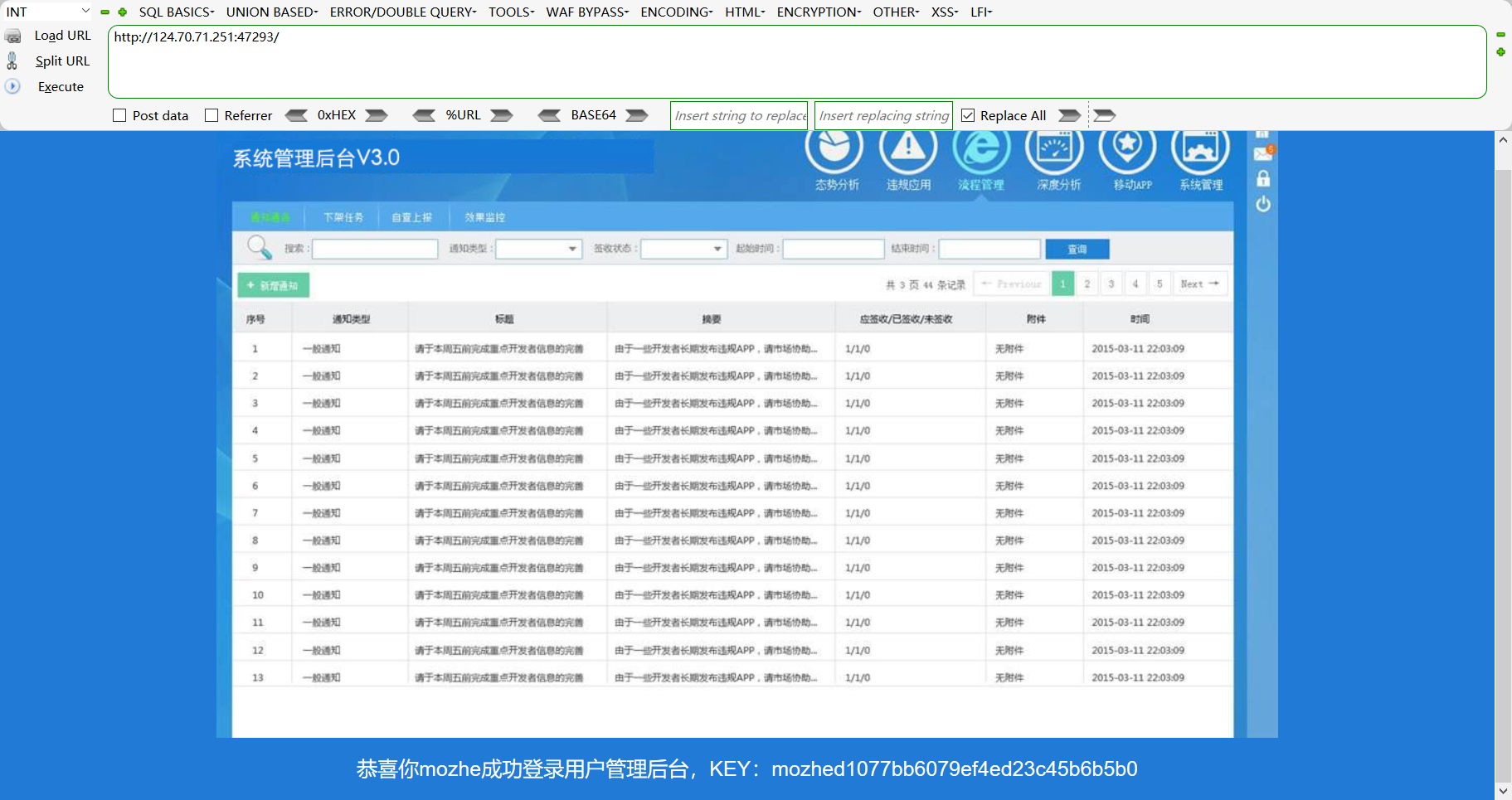
Task: Open the TOOLS menu
Action: [511, 12]
